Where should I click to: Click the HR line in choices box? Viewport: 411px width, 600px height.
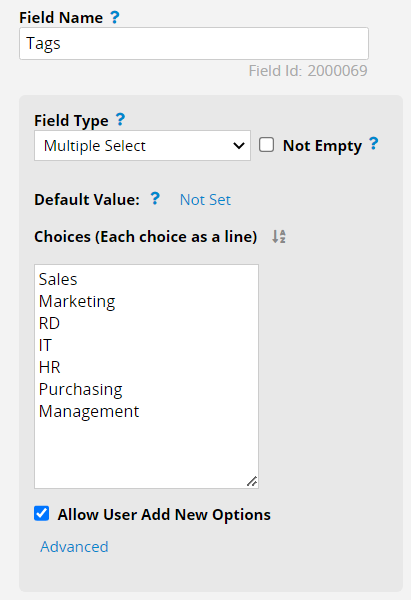pyautogui.click(x=50, y=367)
